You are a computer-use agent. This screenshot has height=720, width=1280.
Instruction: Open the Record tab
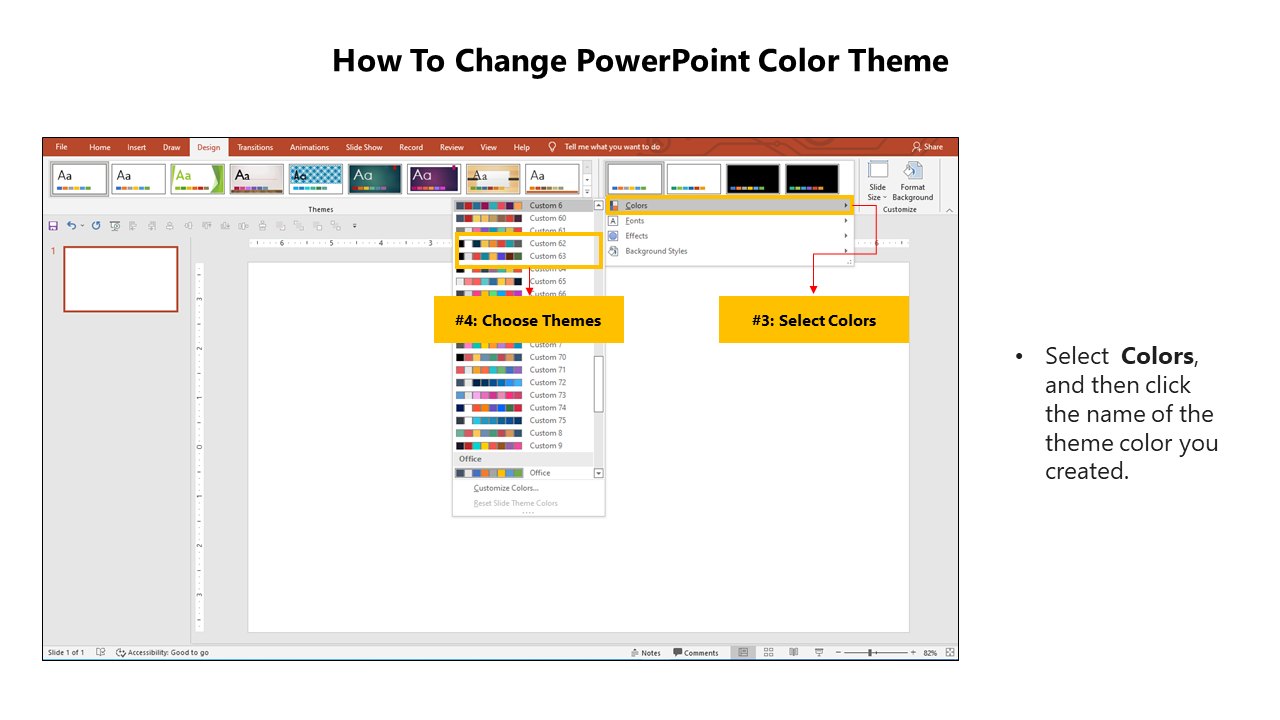tap(411, 147)
